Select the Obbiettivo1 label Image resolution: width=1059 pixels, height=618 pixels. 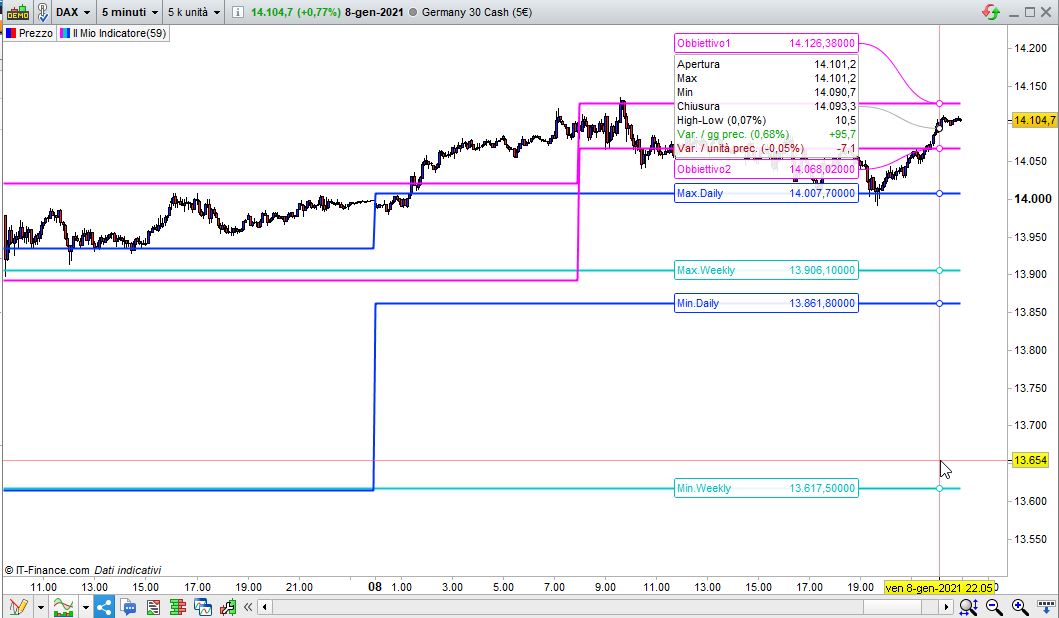766,43
